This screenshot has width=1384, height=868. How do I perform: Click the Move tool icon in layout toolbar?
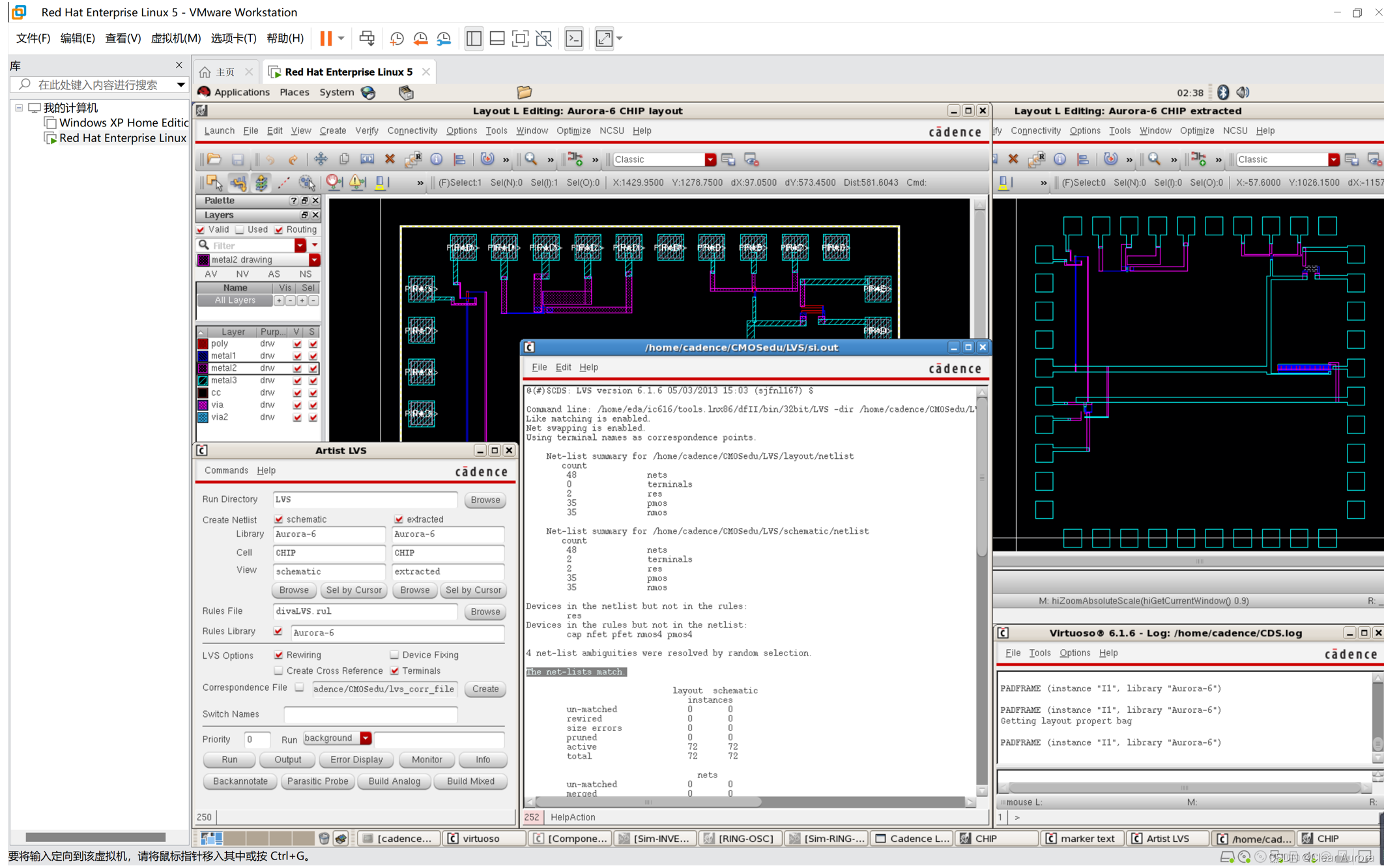tap(321, 160)
